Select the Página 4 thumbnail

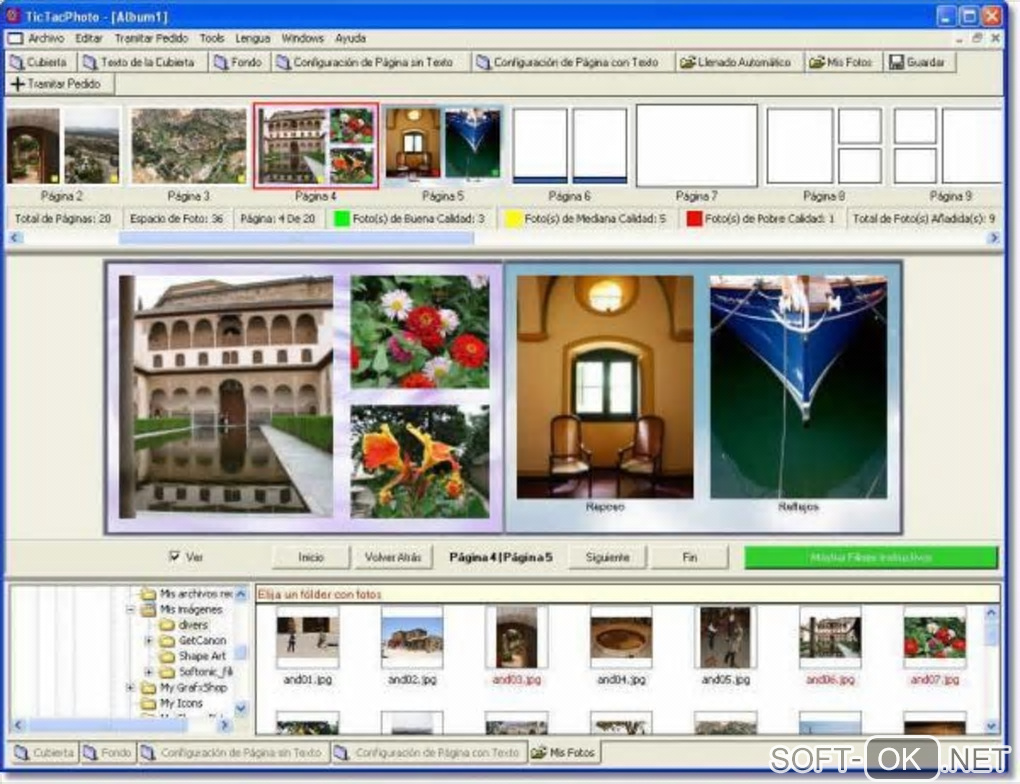click(316, 146)
